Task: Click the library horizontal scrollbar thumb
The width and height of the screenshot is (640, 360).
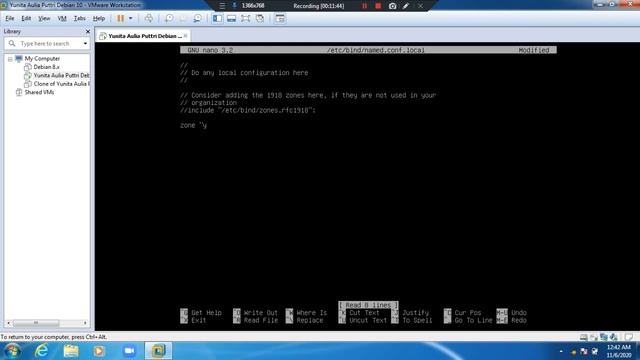Action: (x=36, y=323)
